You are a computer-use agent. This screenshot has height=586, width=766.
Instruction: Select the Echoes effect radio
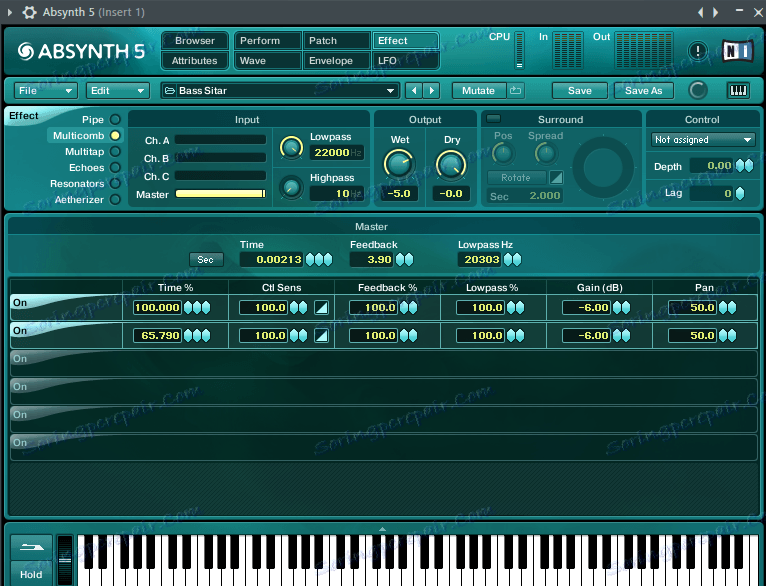coord(115,167)
